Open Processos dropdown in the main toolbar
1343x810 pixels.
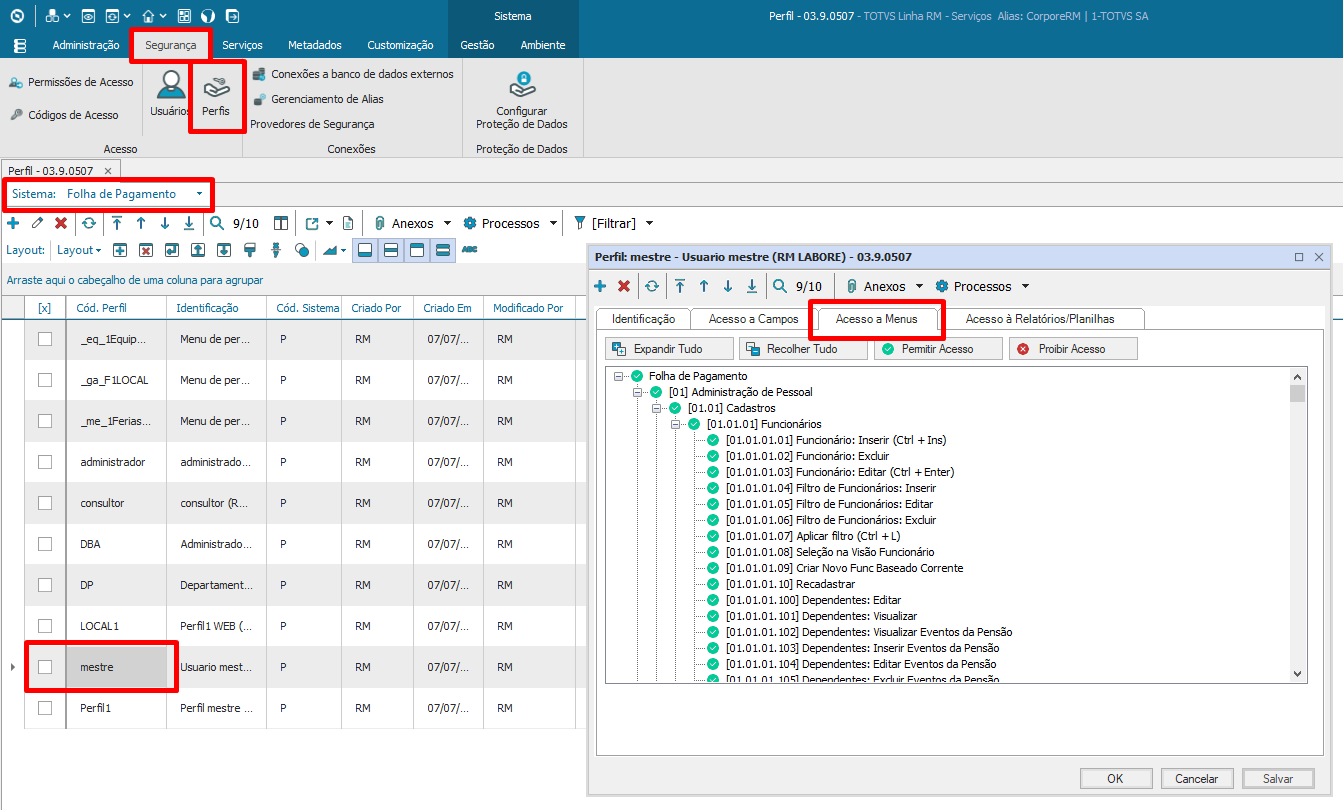click(553, 223)
